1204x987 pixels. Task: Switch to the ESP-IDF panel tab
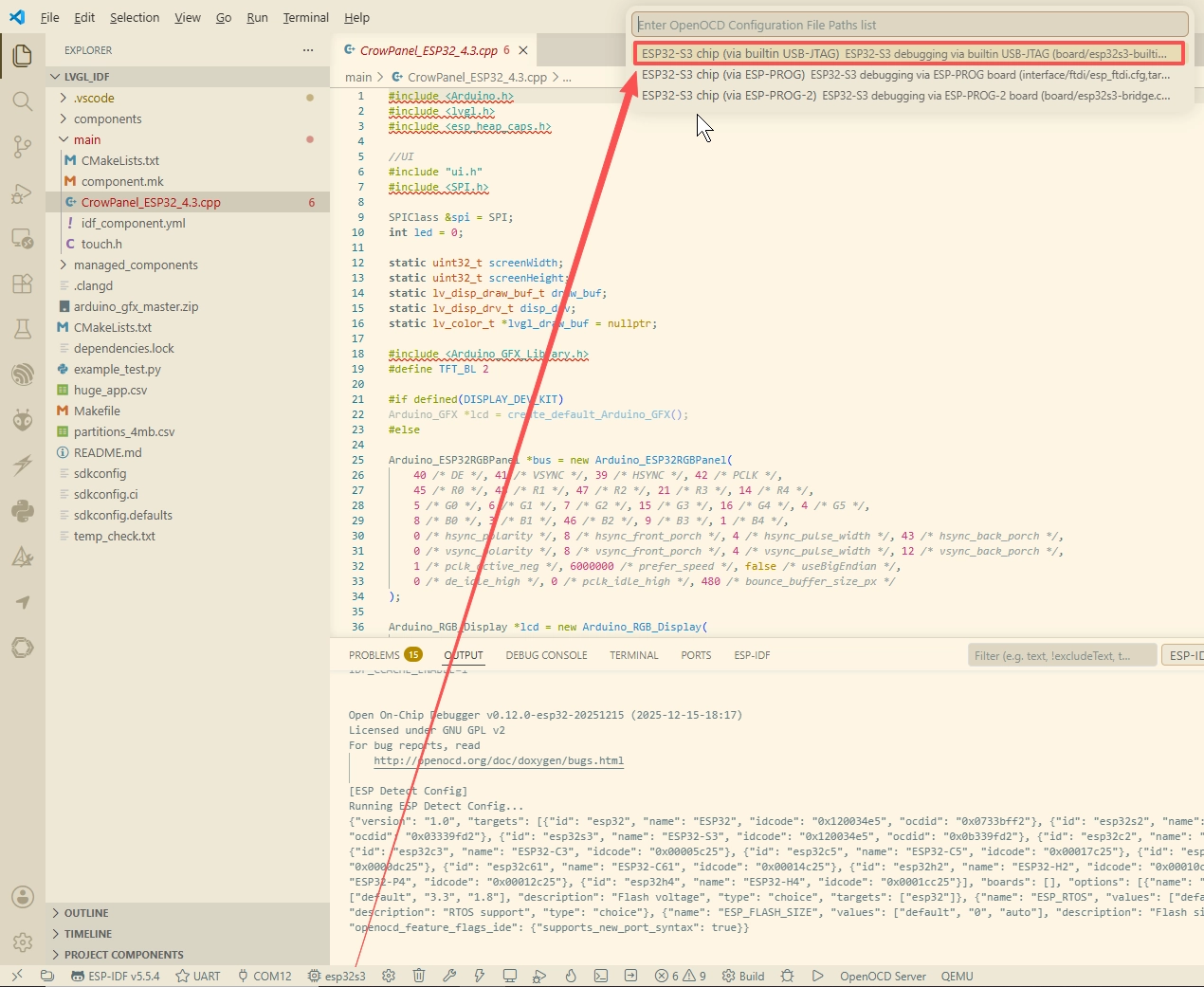(x=752, y=655)
